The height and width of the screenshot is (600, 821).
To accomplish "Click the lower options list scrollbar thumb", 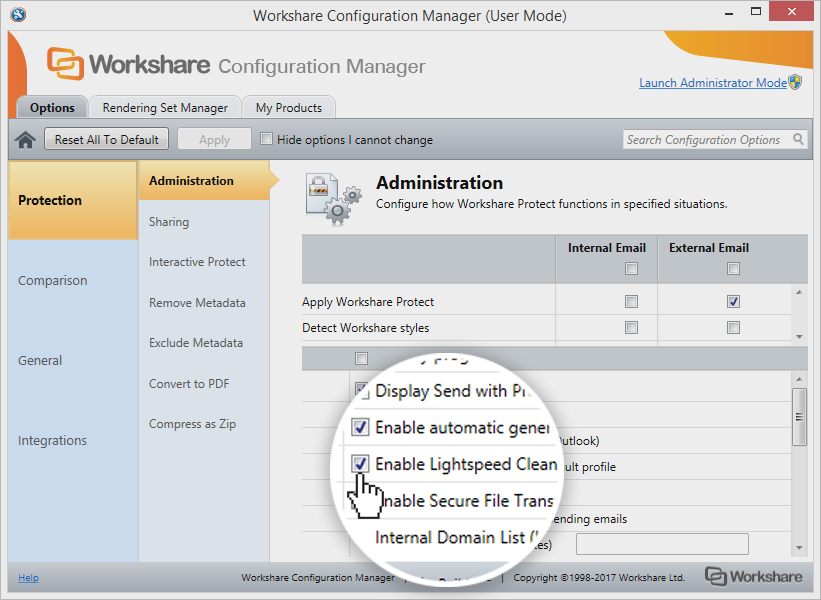I will point(799,417).
